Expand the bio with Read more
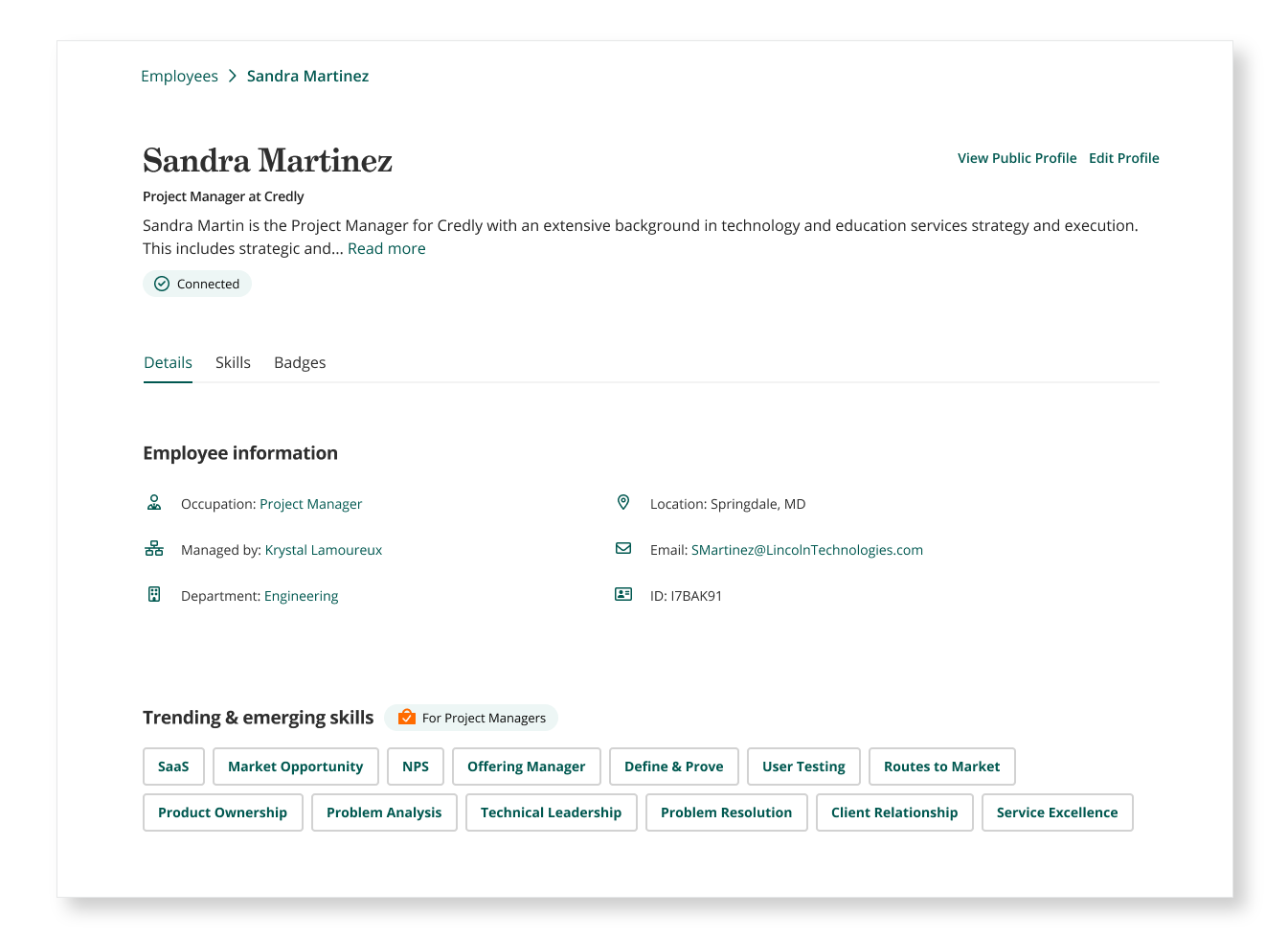Viewport: 1288px width, 938px height. coord(386,248)
